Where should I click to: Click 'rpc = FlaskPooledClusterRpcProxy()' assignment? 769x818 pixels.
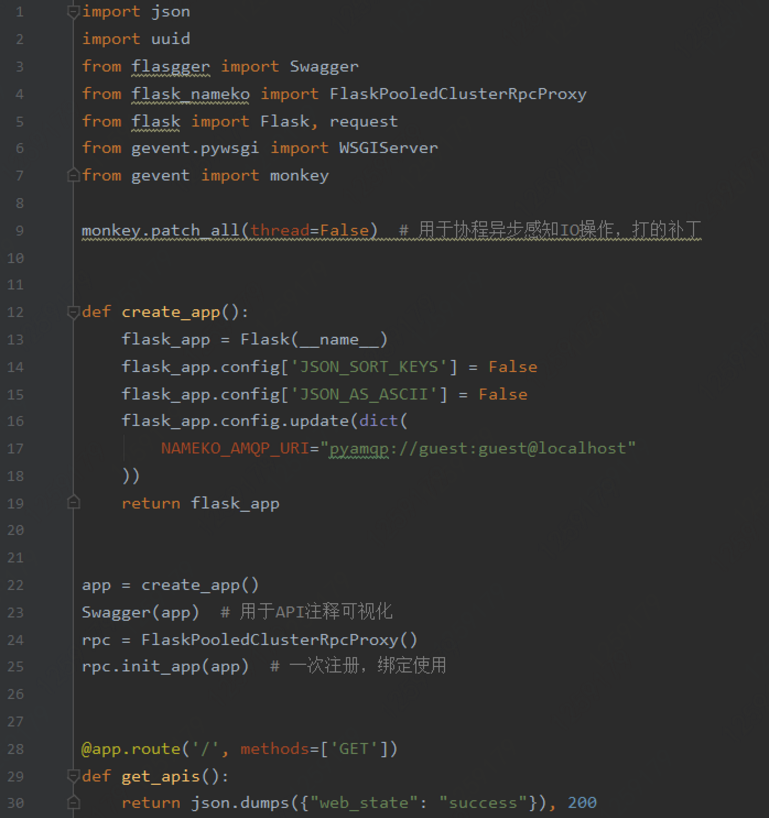pos(249,640)
